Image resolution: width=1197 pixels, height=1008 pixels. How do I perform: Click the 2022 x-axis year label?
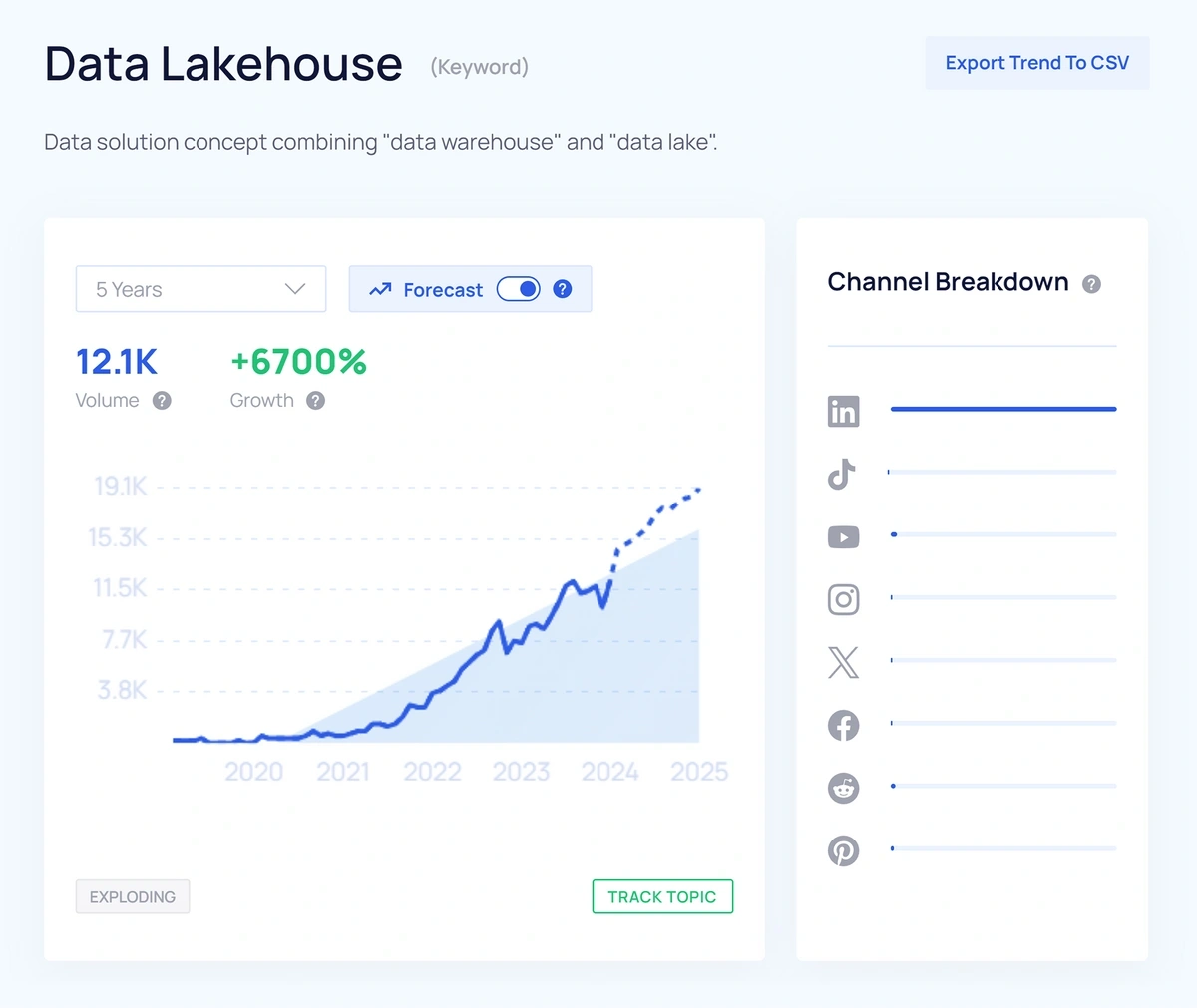(432, 772)
